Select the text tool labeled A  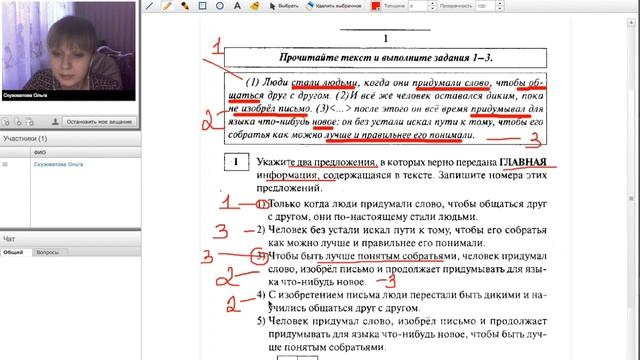point(237,6)
